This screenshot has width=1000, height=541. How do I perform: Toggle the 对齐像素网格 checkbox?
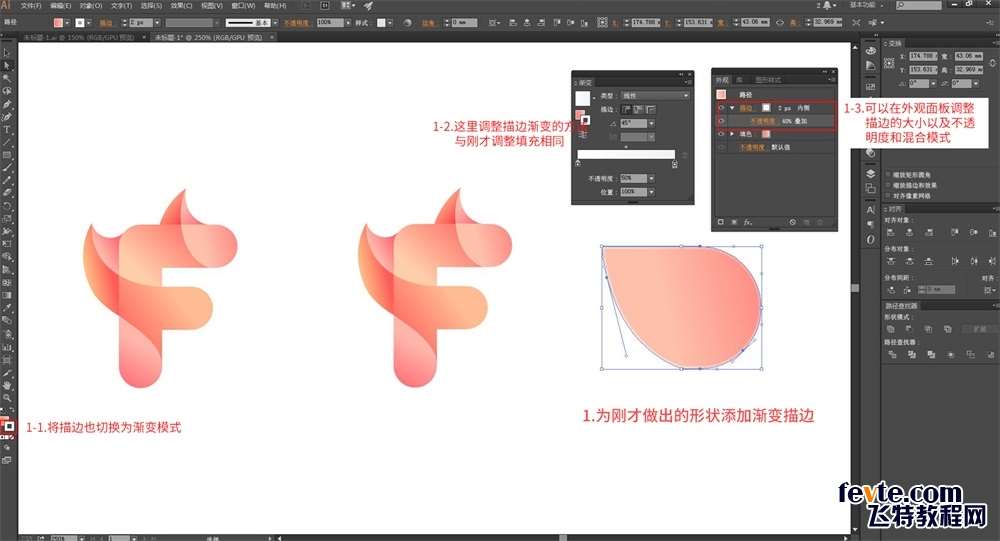click(x=888, y=195)
